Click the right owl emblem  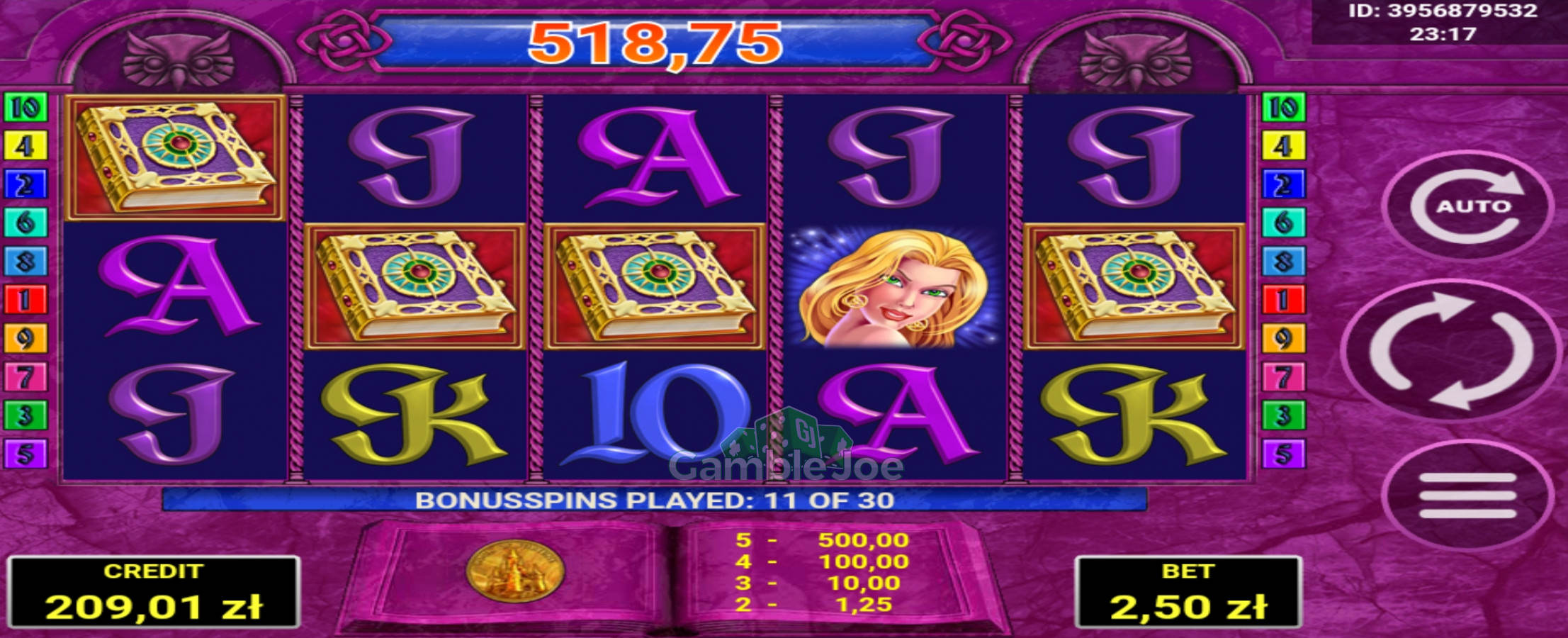tap(1134, 59)
